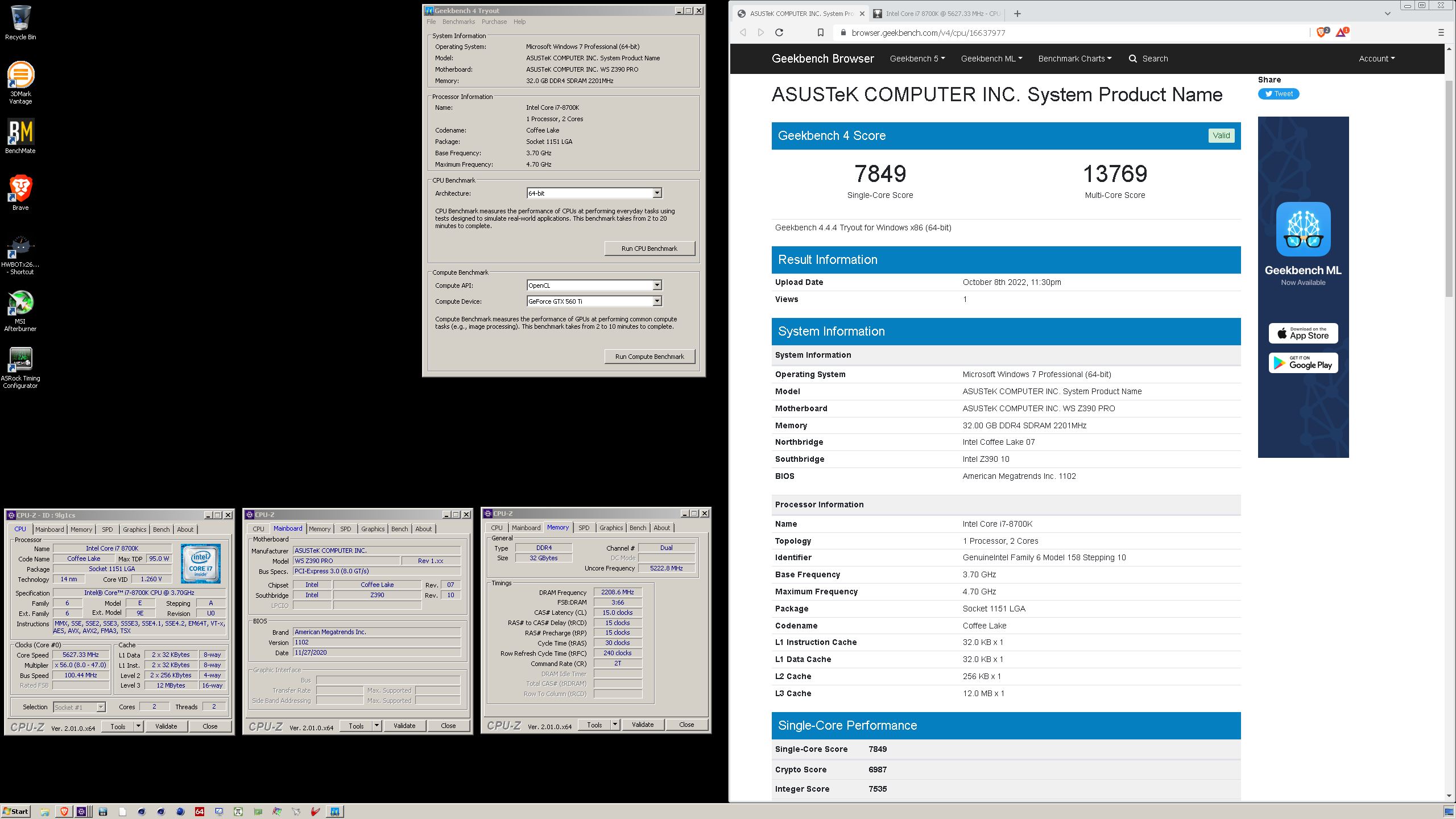The height and width of the screenshot is (819, 1456).
Task: Click the red 64 icon in the taskbar
Action: tap(199, 812)
